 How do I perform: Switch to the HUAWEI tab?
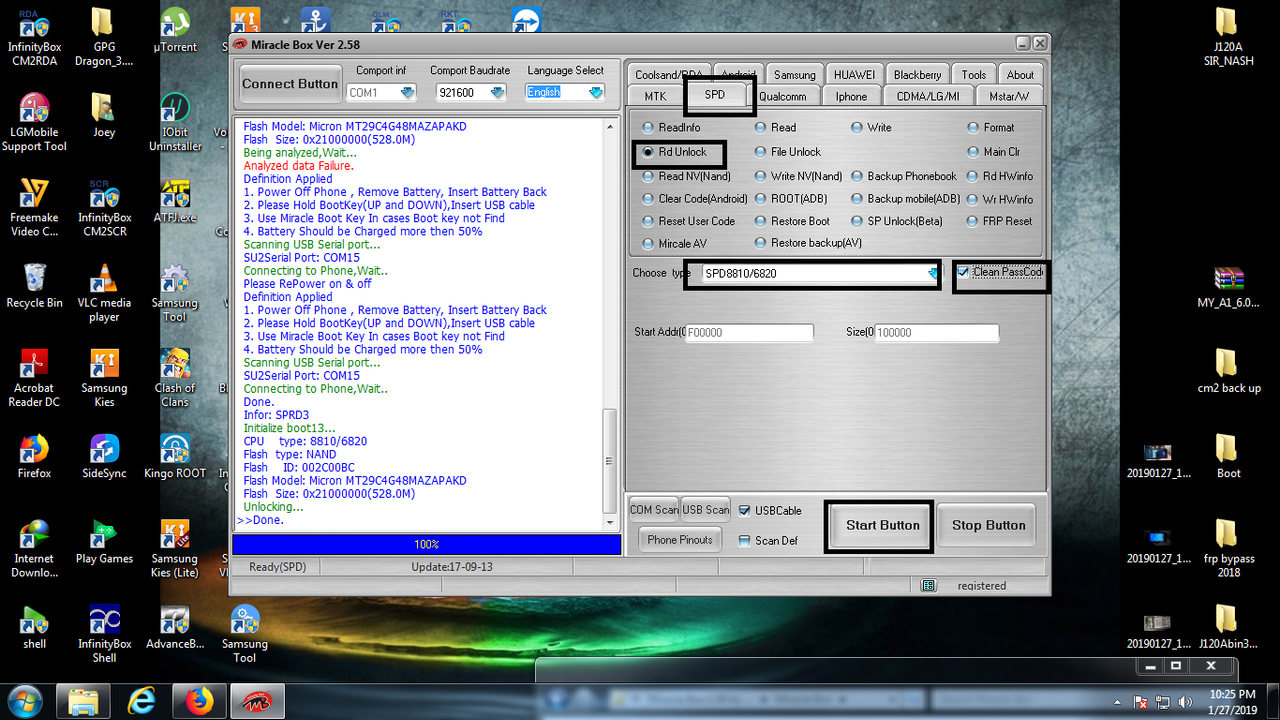point(854,75)
